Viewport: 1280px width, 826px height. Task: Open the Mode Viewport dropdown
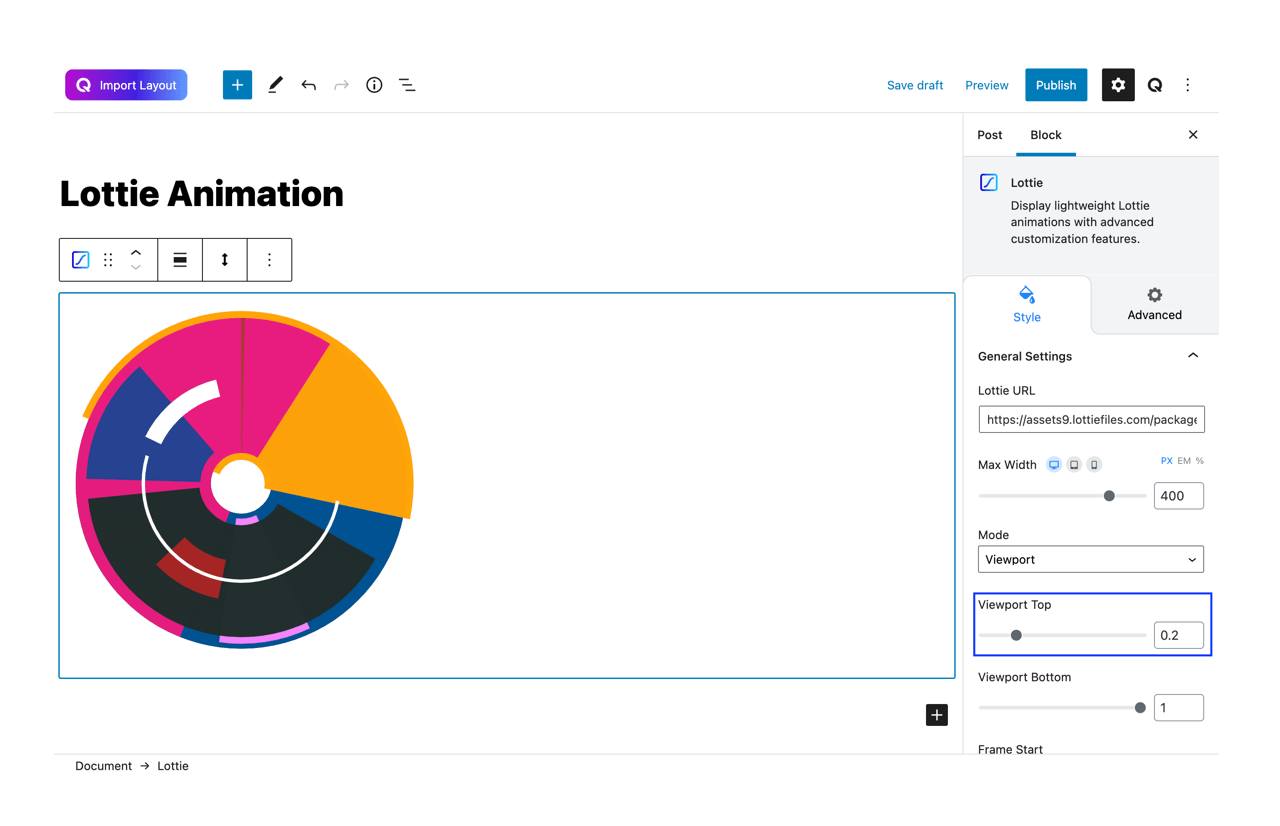point(1091,559)
